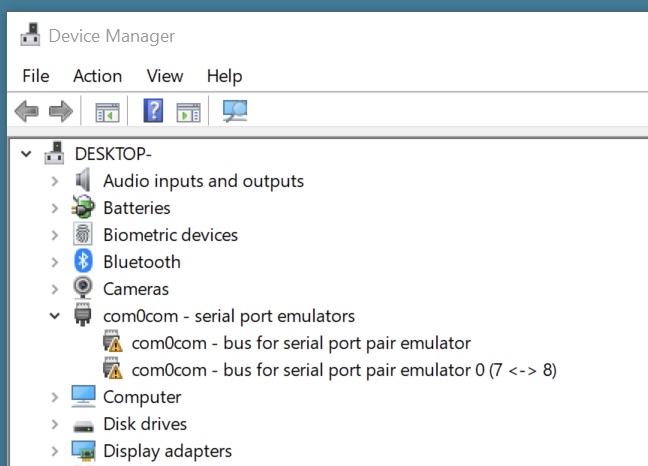Open the File menu
The height and width of the screenshot is (466, 648).
[x=35, y=76]
